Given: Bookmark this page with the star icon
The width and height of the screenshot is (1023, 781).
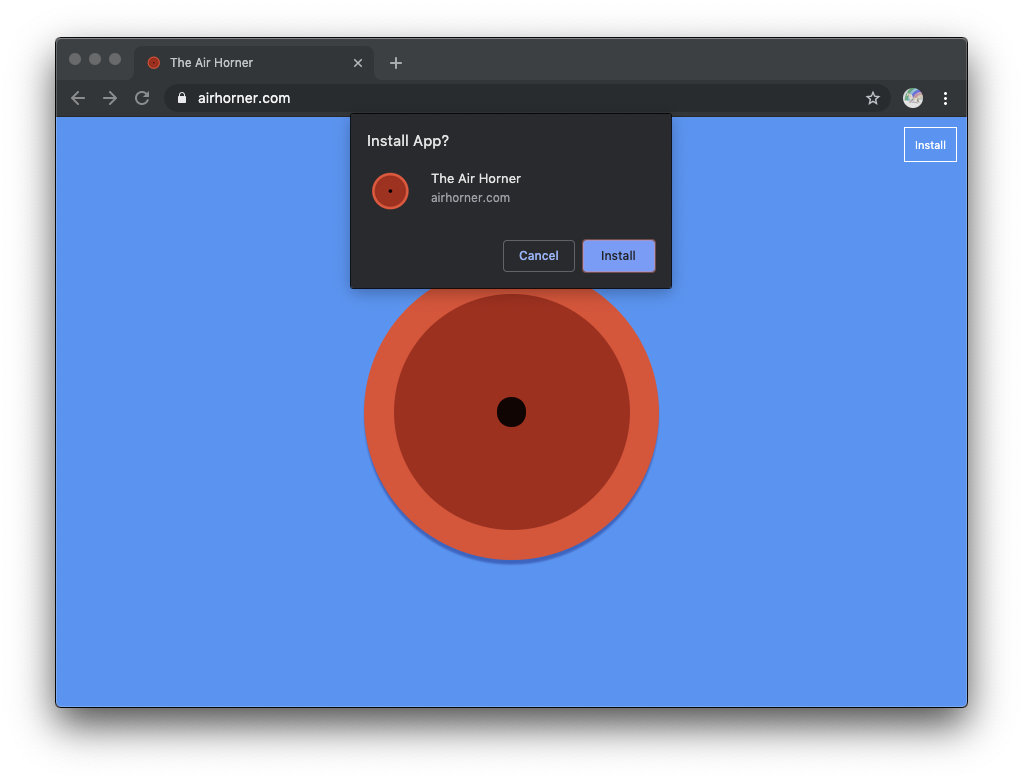Looking at the screenshot, I should click(x=872, y=98).
